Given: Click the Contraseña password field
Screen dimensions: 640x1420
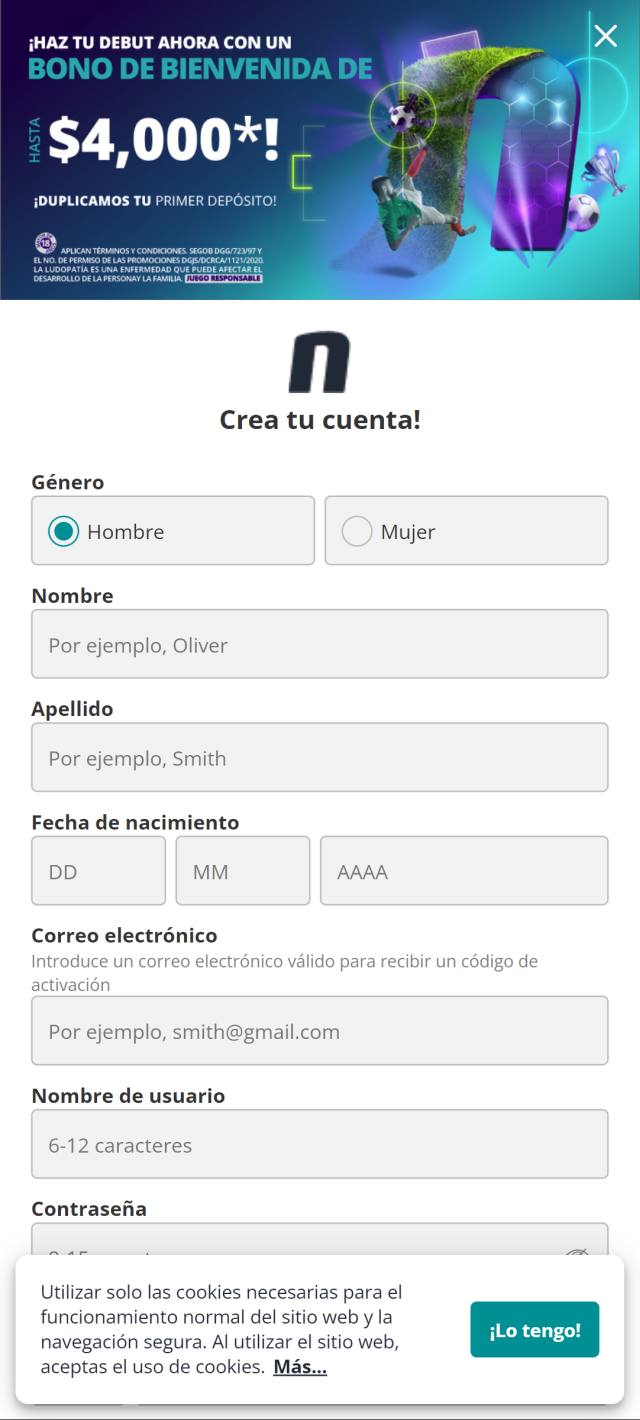Looking at the screenshot, I should tap(300, 1241).
